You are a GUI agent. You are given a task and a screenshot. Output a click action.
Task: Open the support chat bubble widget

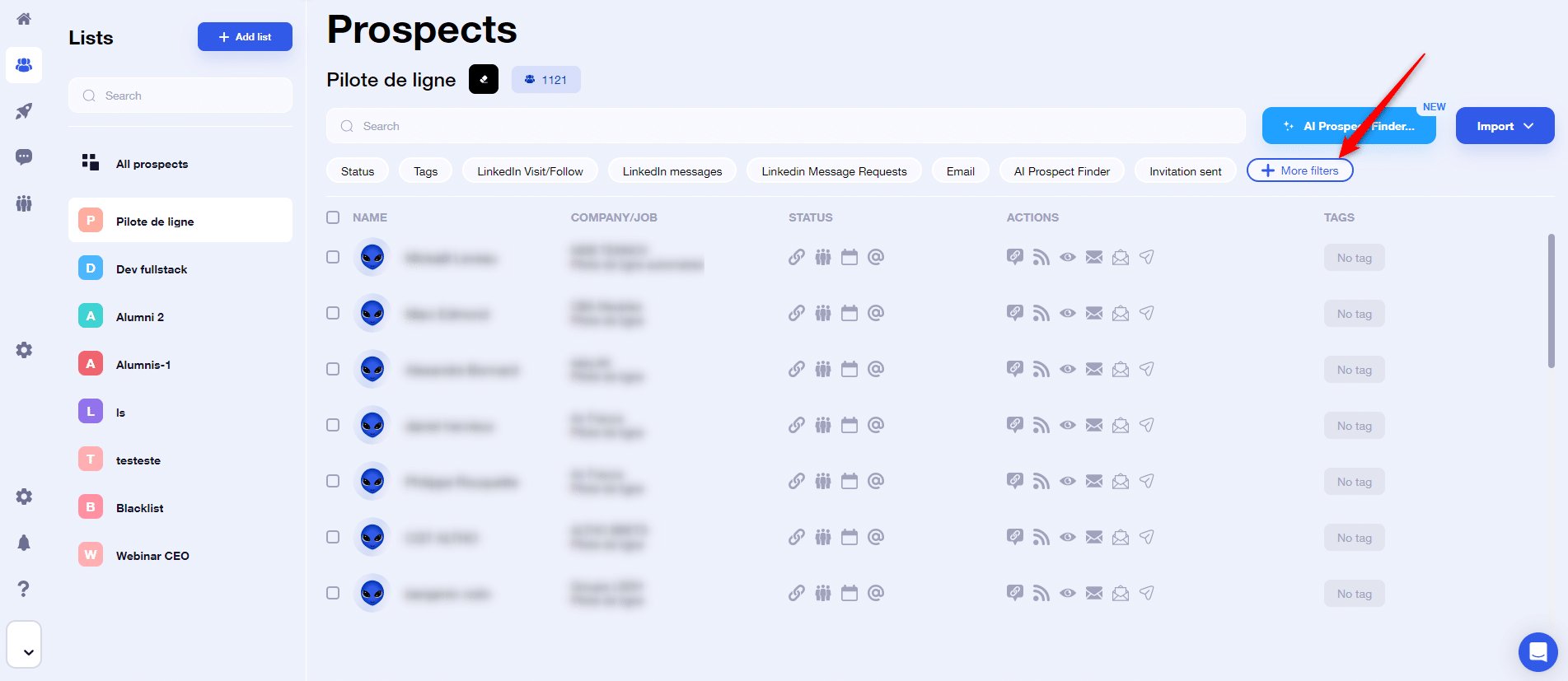(1538, 652)
